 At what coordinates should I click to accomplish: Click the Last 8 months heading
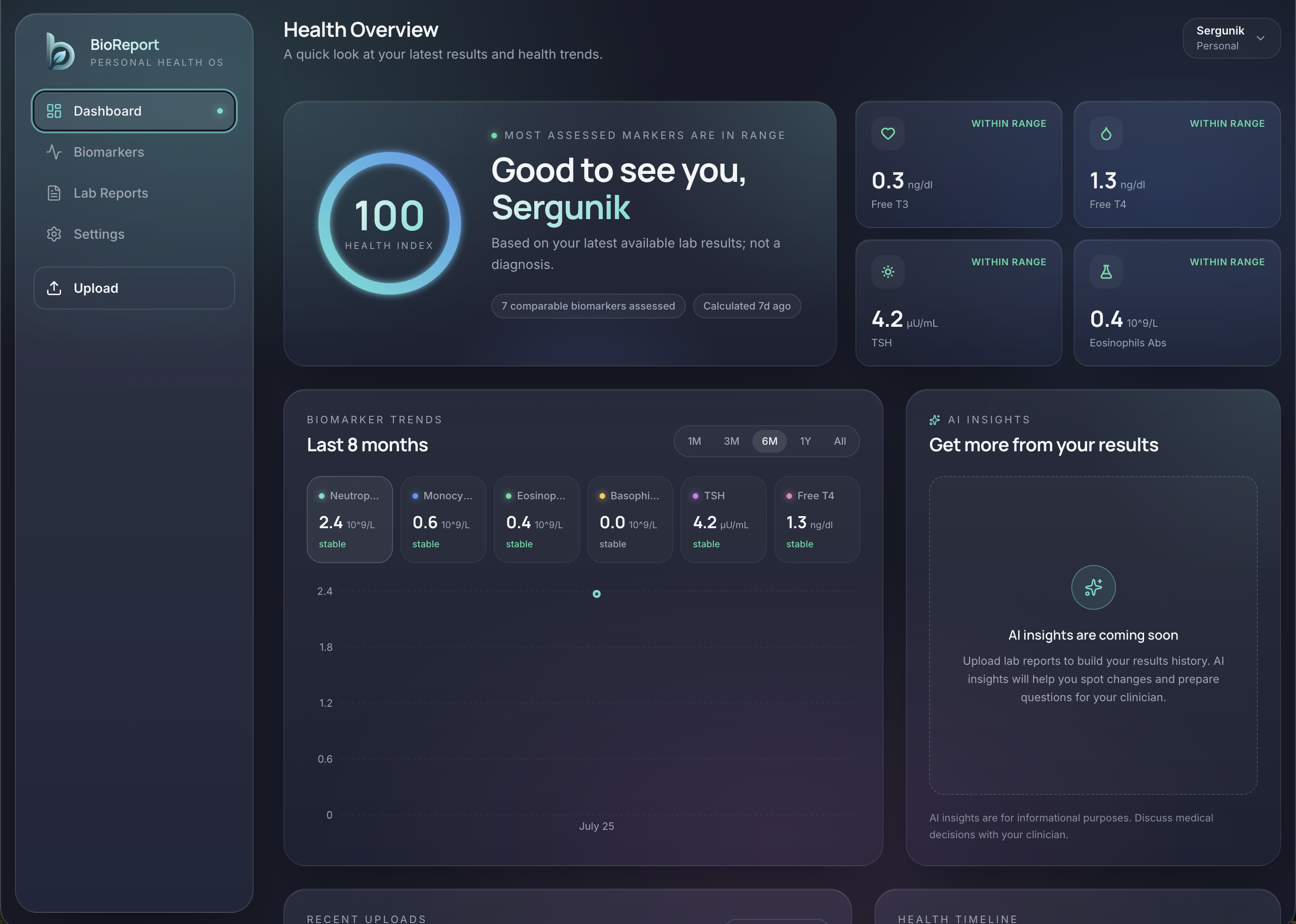point(367,445)
